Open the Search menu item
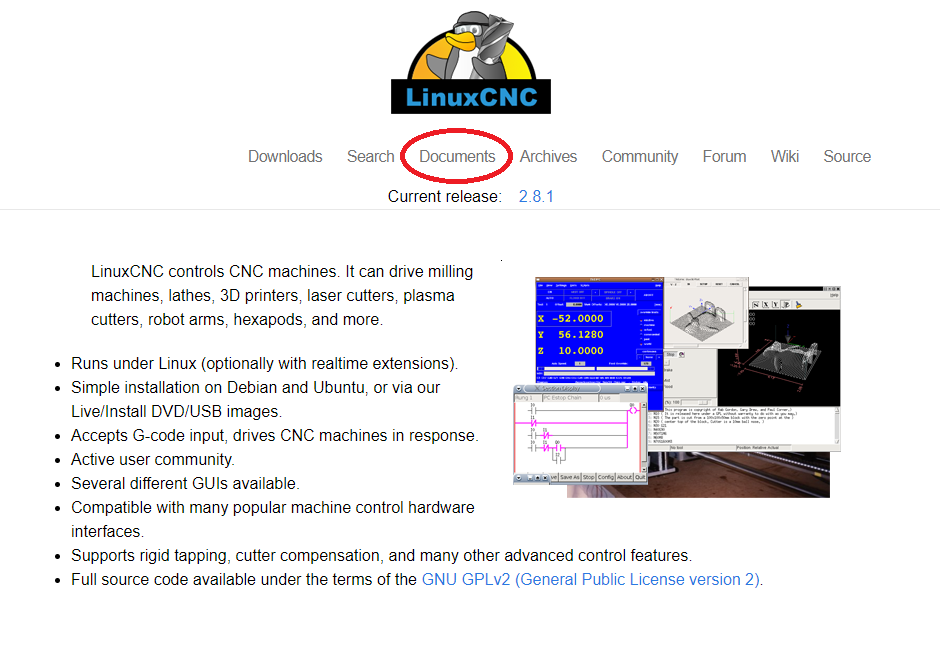 click(x=370, y=156)
